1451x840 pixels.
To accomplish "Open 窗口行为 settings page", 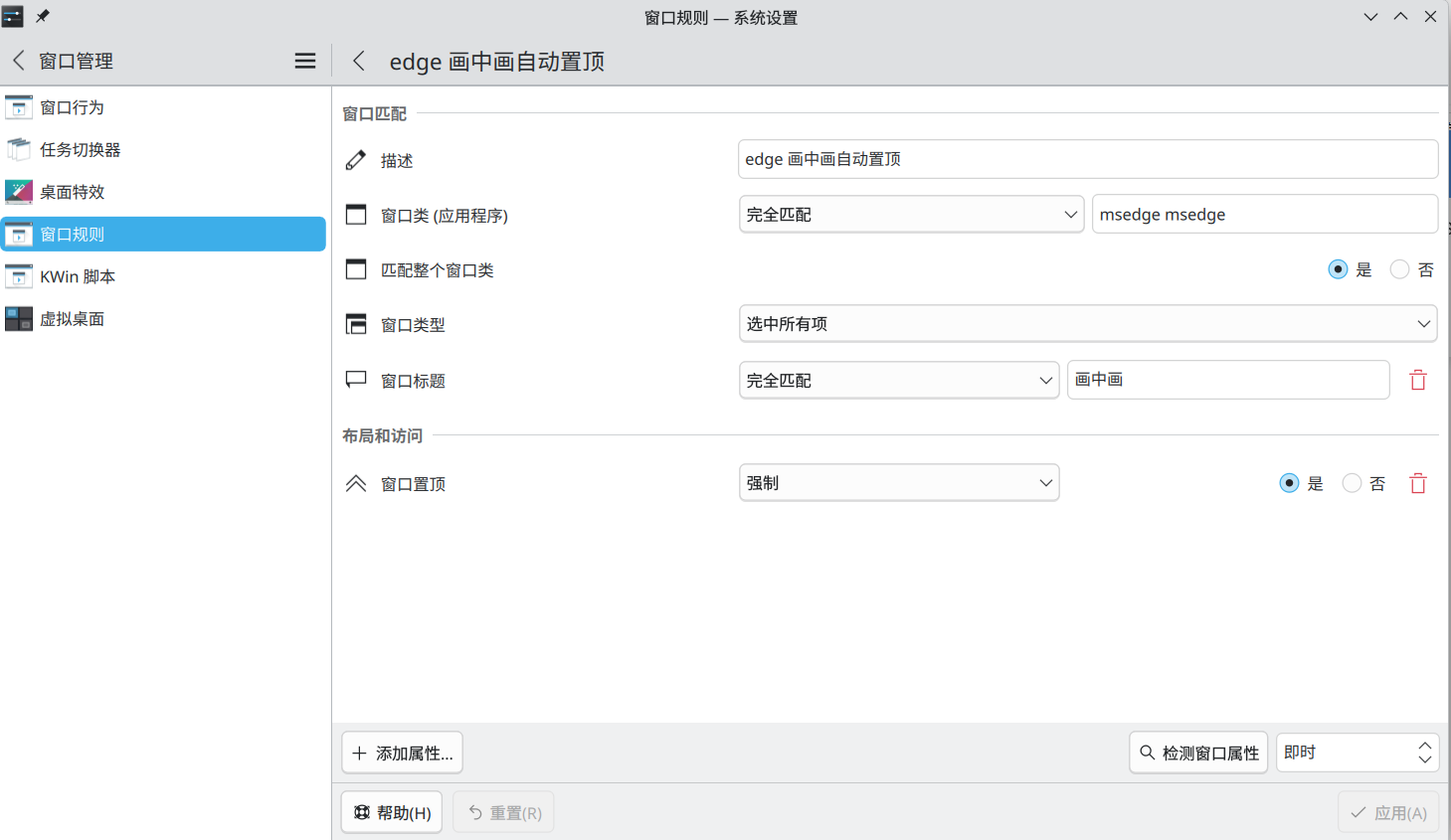I will pos(164,107).
